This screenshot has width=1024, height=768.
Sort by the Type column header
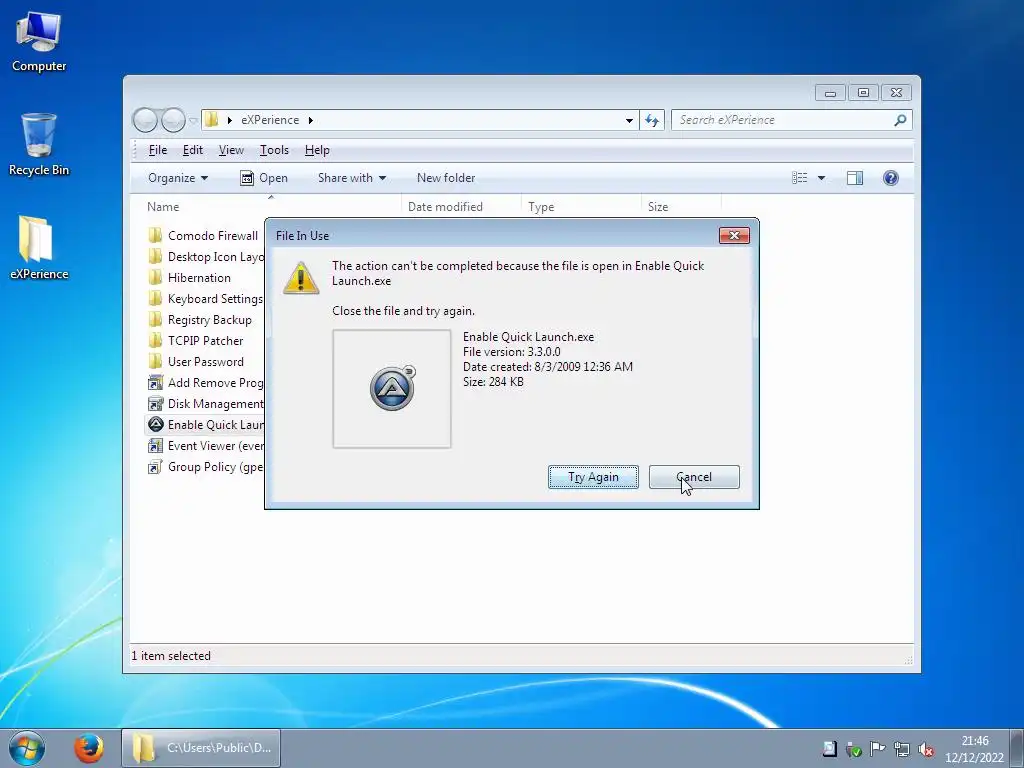tap(581, 206)
